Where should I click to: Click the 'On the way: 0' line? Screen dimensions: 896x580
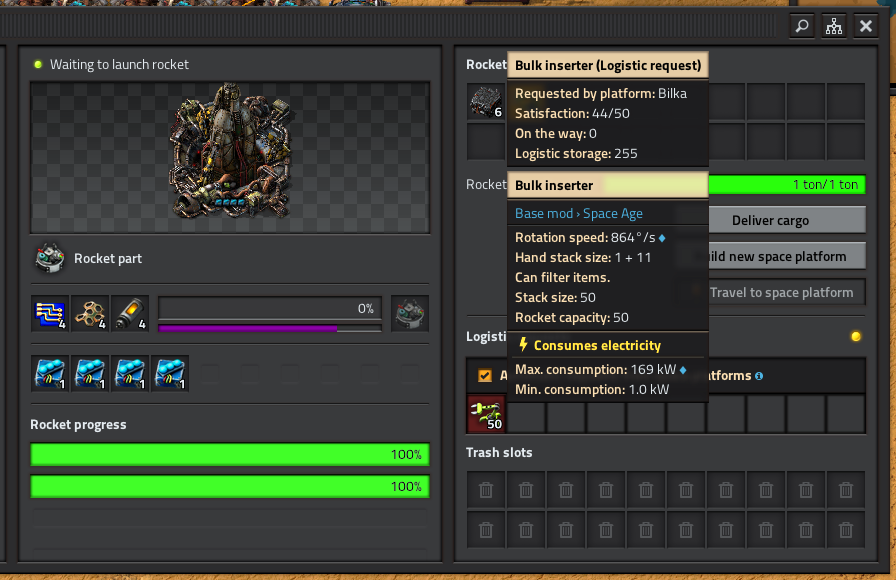555,134
